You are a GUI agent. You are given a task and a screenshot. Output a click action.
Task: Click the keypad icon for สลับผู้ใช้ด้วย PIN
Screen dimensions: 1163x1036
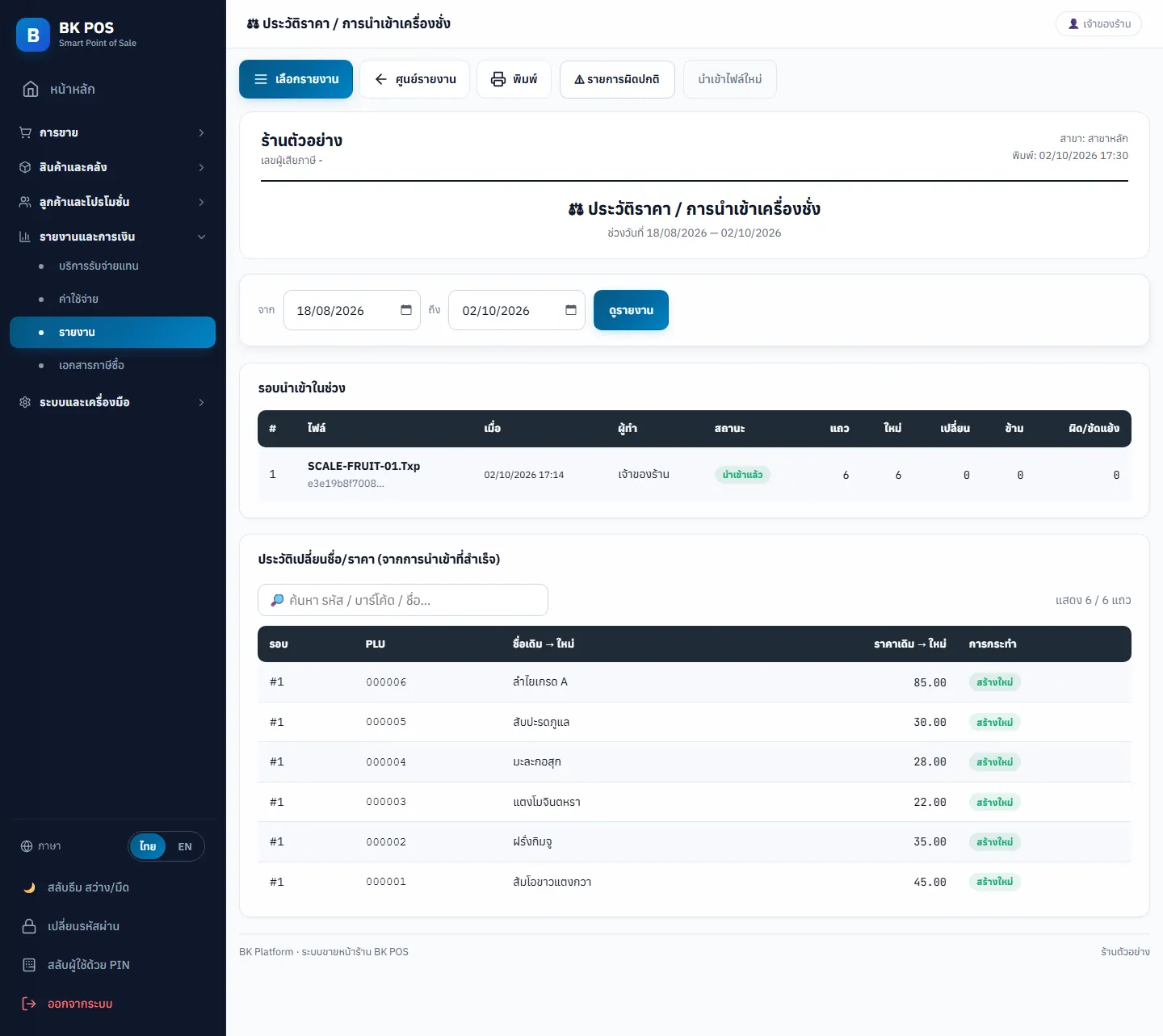(29, 965)
